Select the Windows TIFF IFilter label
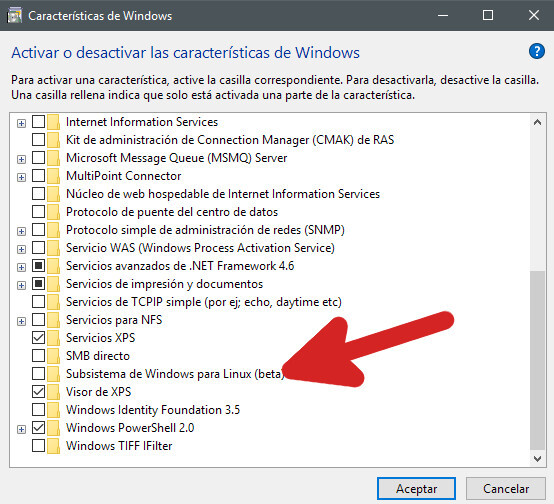 (119, 446)
